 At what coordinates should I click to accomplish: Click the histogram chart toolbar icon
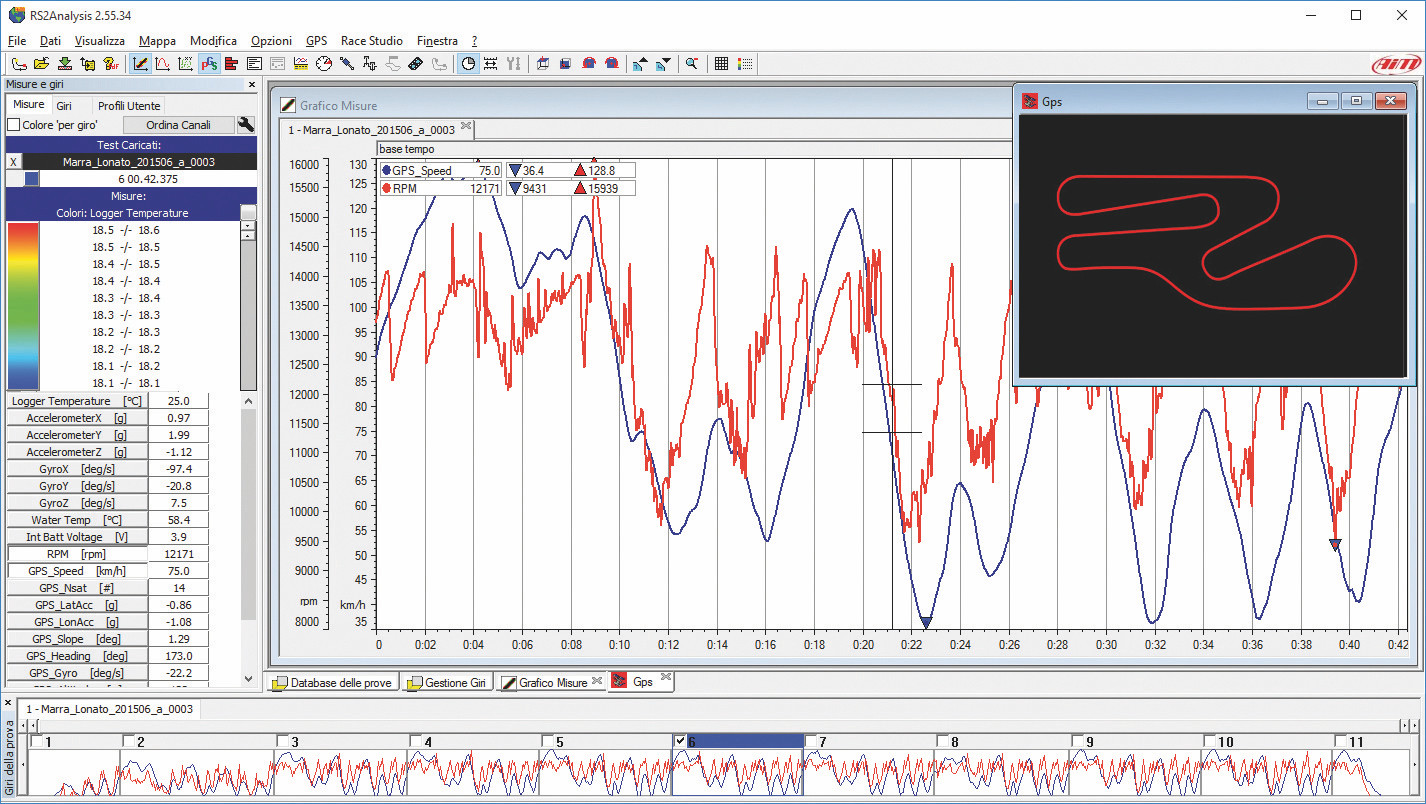coord(231,64)
